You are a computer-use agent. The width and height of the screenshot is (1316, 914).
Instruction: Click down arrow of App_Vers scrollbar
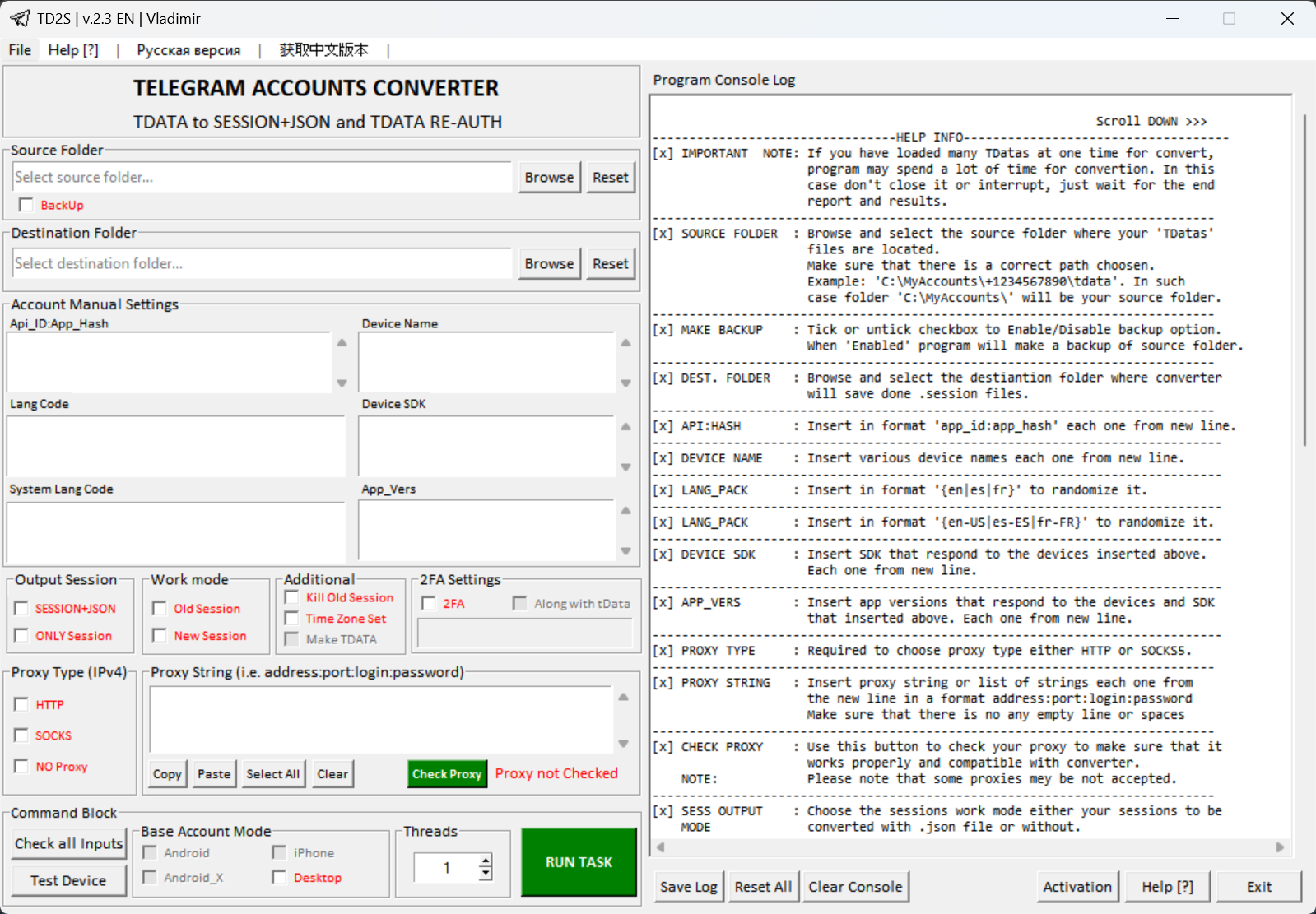[625, 551]
